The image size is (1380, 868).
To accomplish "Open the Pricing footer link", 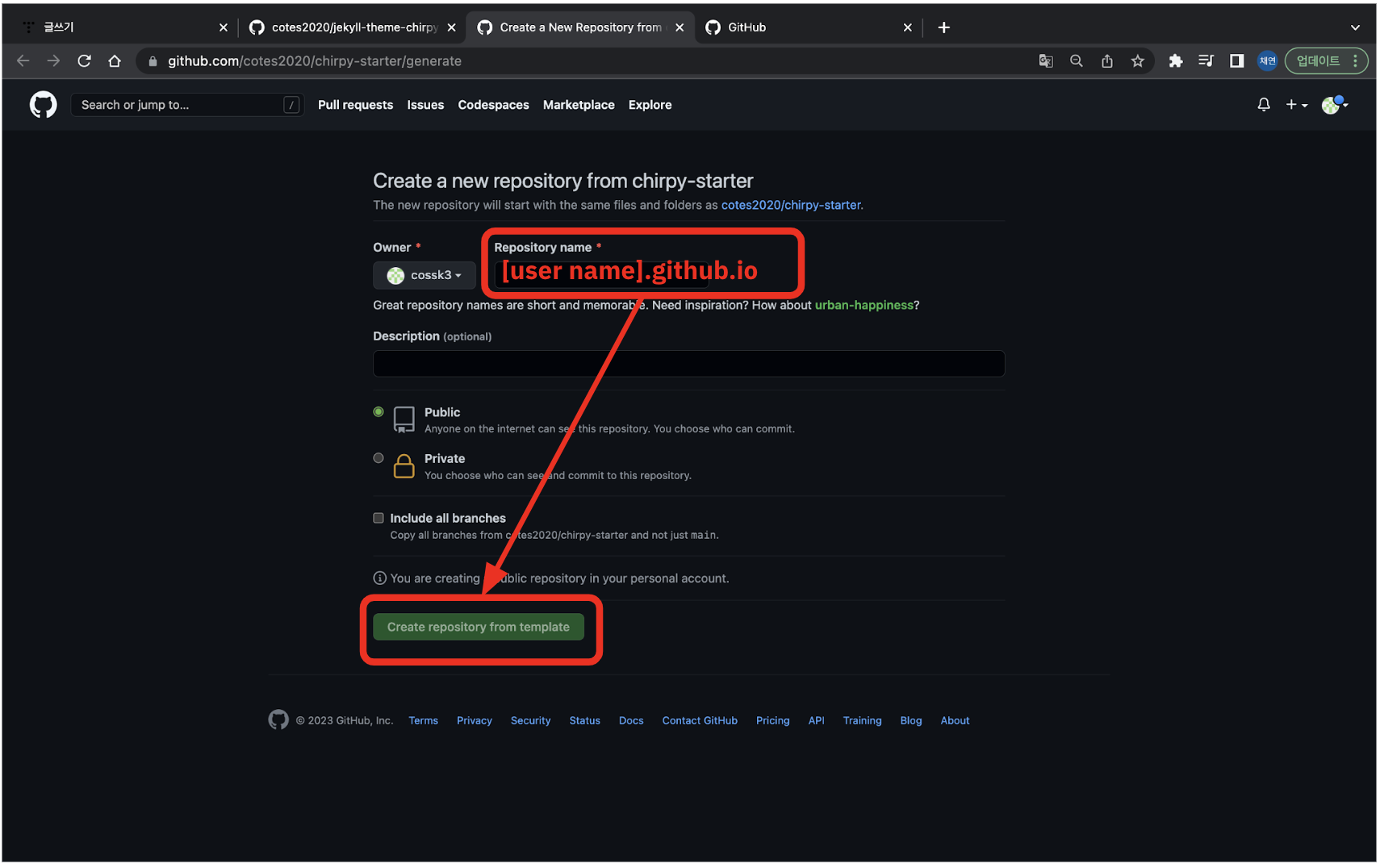I will [x=772, y=720].
